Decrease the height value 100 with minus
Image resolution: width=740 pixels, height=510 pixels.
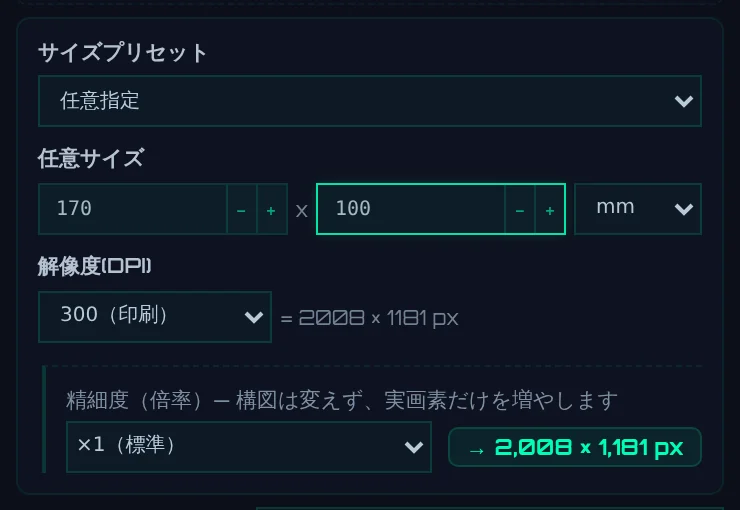(520, 209)
